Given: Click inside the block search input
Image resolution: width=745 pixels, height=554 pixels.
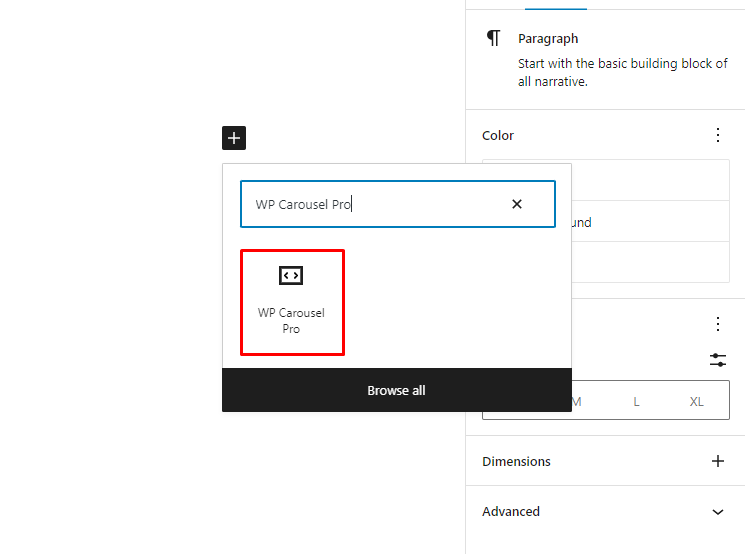Looking at the screenshot, I should [x=370, y=204].
